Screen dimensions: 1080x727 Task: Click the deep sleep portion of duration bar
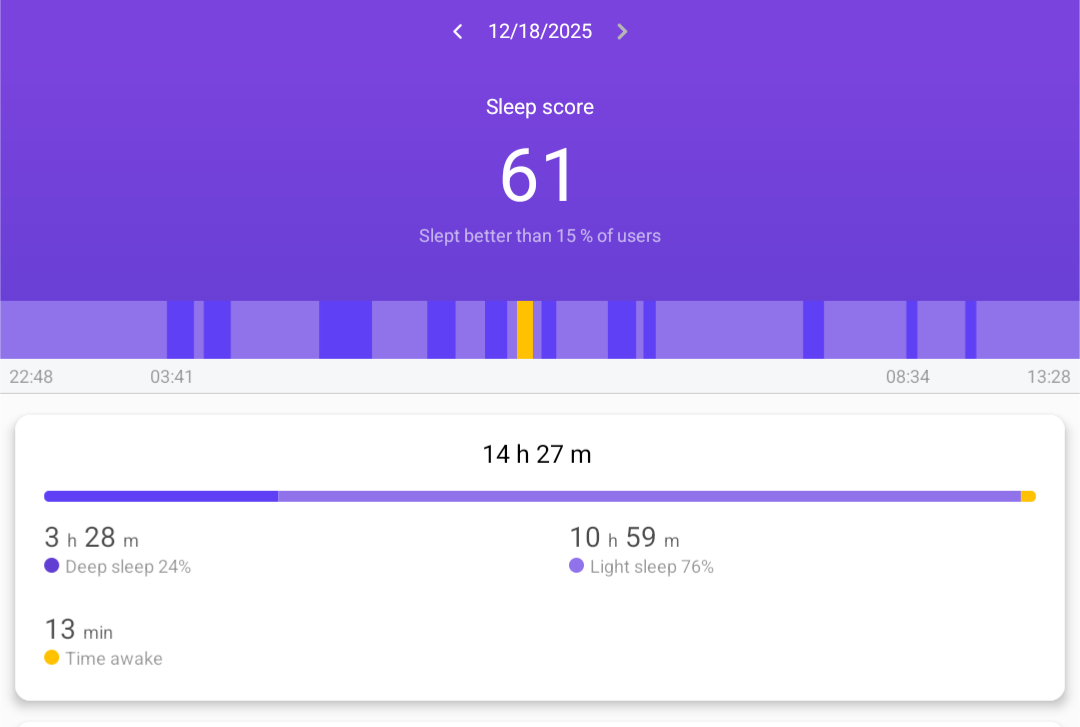160,496
